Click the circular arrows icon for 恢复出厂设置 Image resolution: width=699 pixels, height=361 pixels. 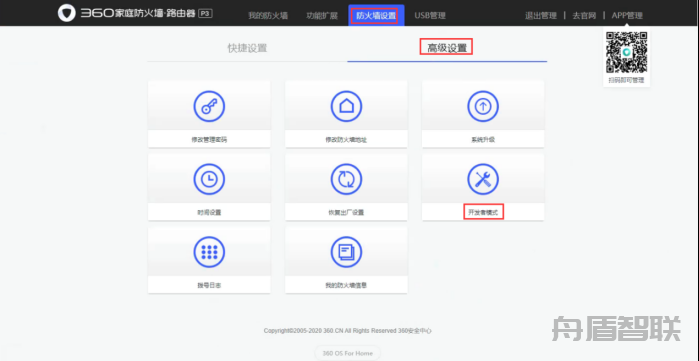click(x=346, y=179)
